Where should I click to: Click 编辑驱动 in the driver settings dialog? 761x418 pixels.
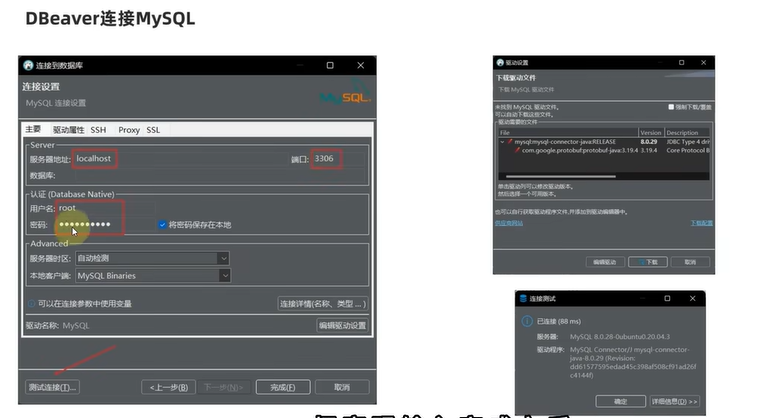coord(604,262)
